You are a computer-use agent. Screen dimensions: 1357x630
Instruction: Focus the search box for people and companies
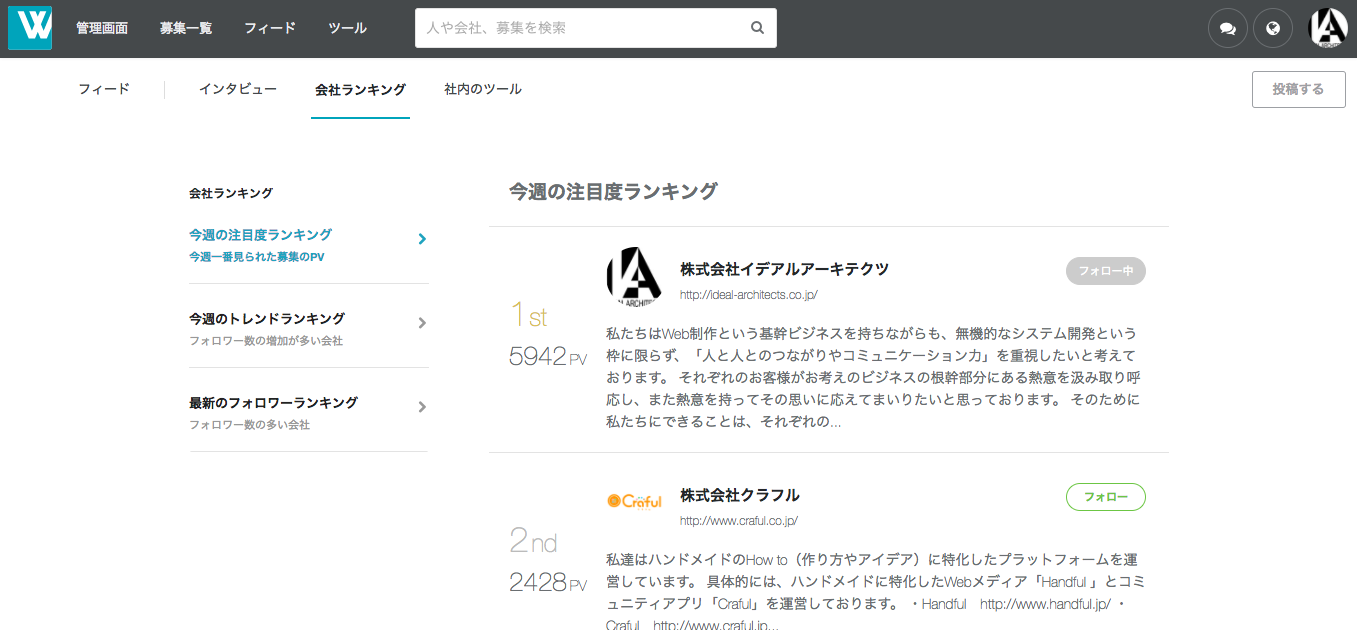click(x=595, y=28)
